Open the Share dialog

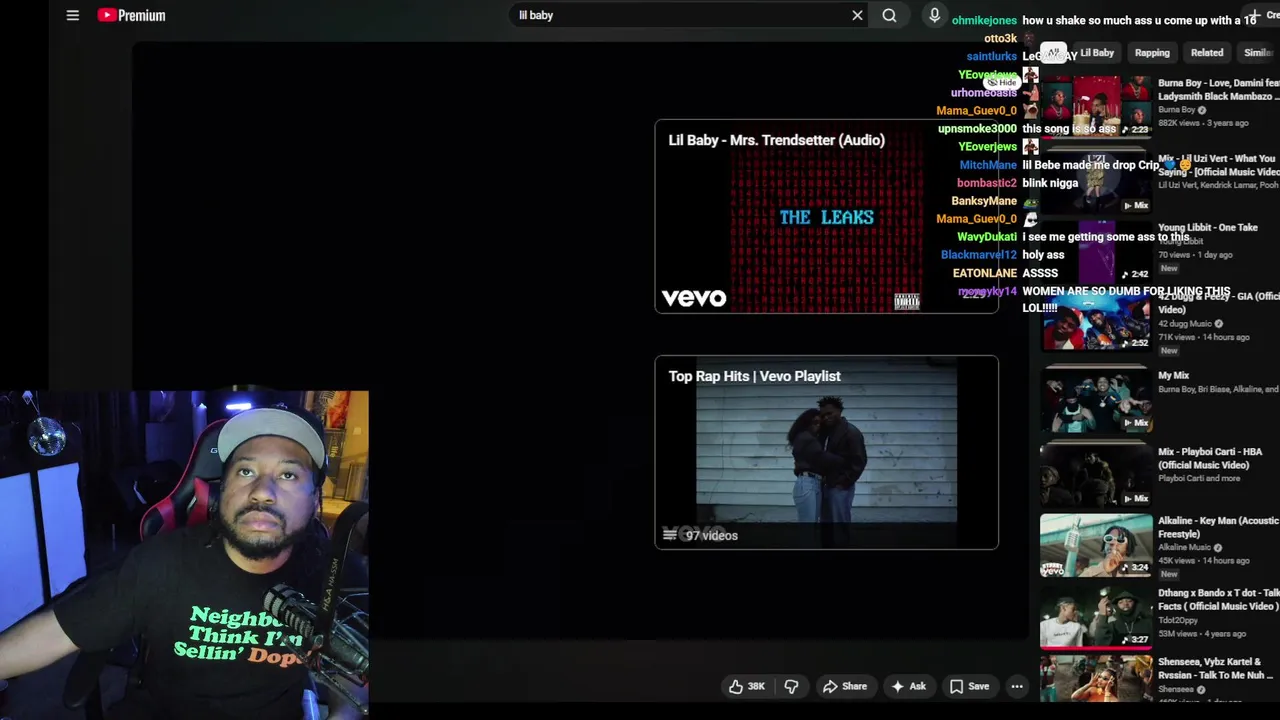845,686
